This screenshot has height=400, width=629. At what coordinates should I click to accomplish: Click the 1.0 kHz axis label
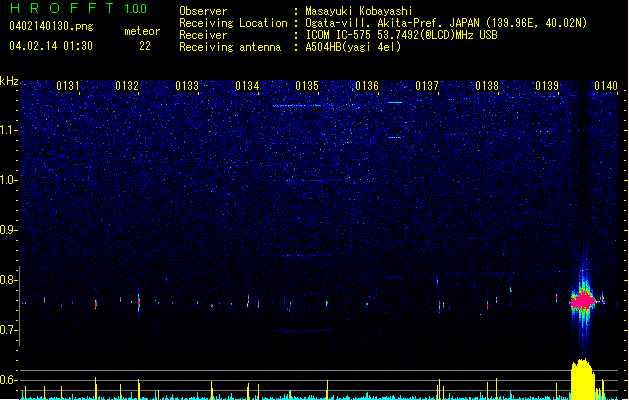[x=8, y=180]
